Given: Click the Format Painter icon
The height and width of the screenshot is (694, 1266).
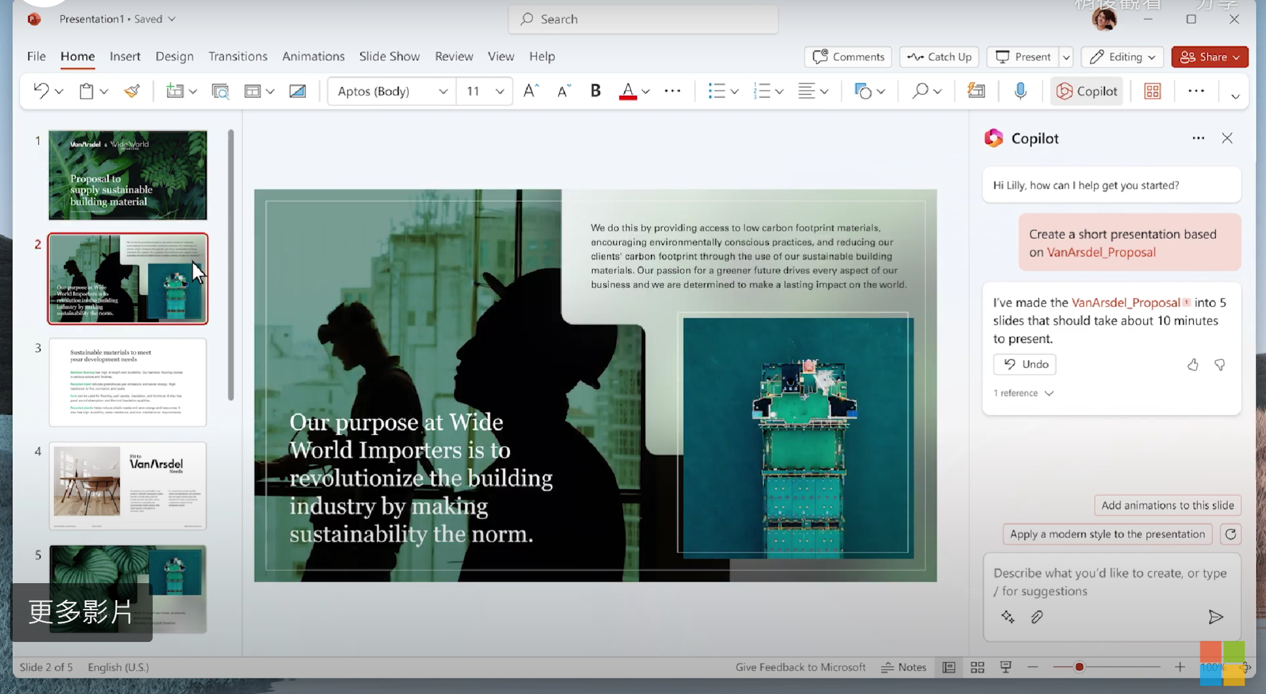Looking at the screenshot, I should tap(132, 91).
